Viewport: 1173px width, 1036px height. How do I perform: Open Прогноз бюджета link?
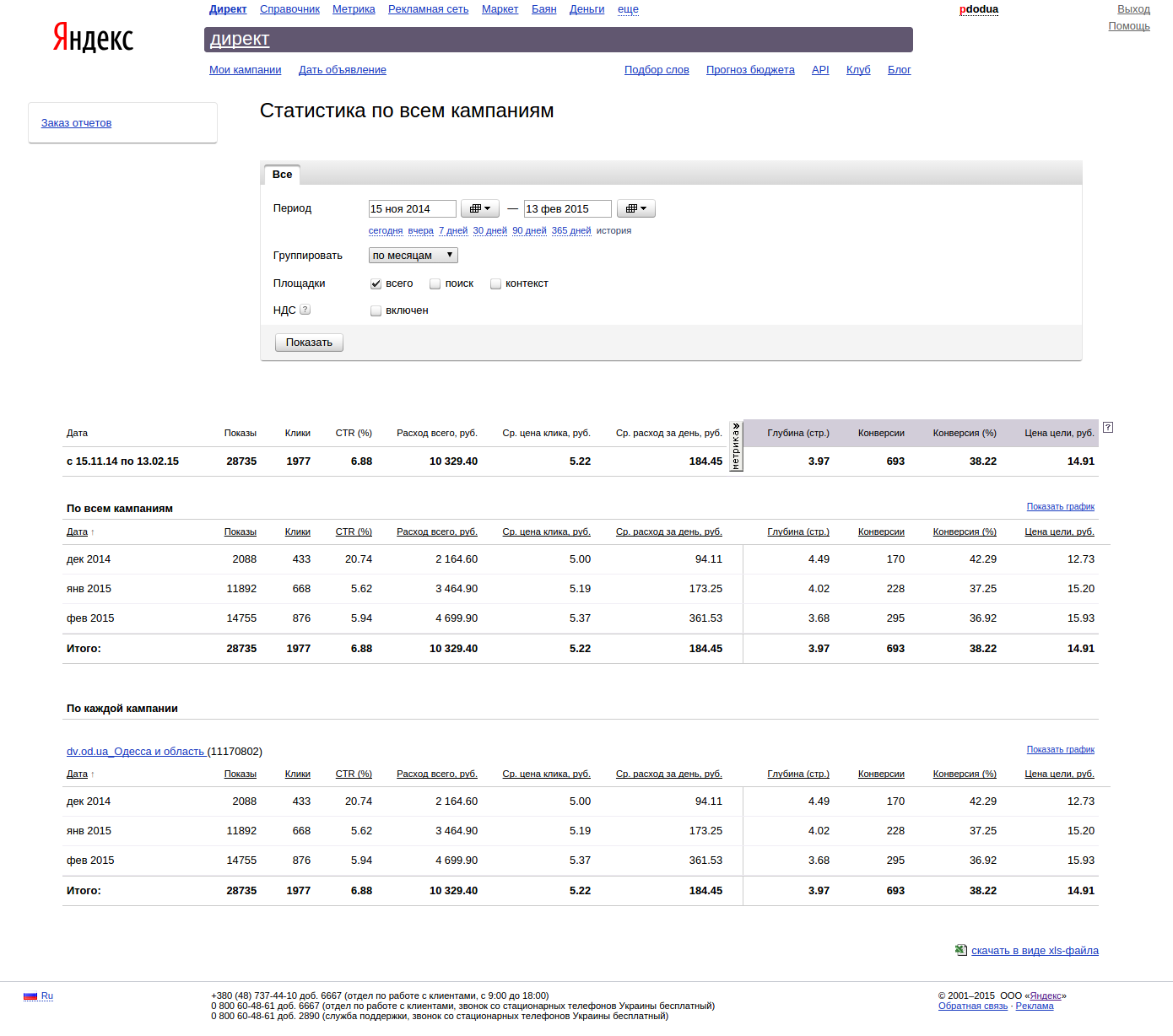pos(750,70)
